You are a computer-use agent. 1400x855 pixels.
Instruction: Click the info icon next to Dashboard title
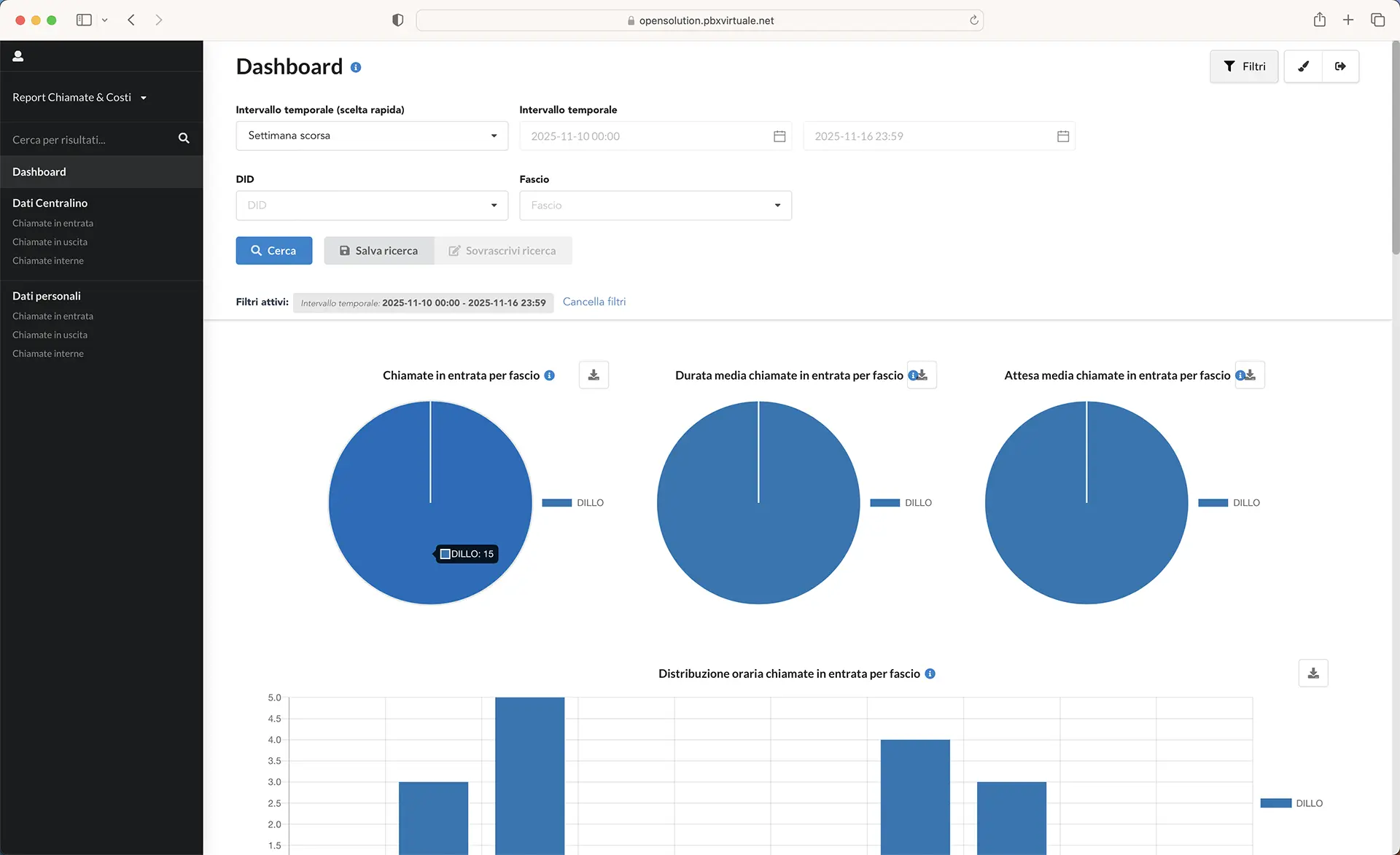tap(356, 67)
